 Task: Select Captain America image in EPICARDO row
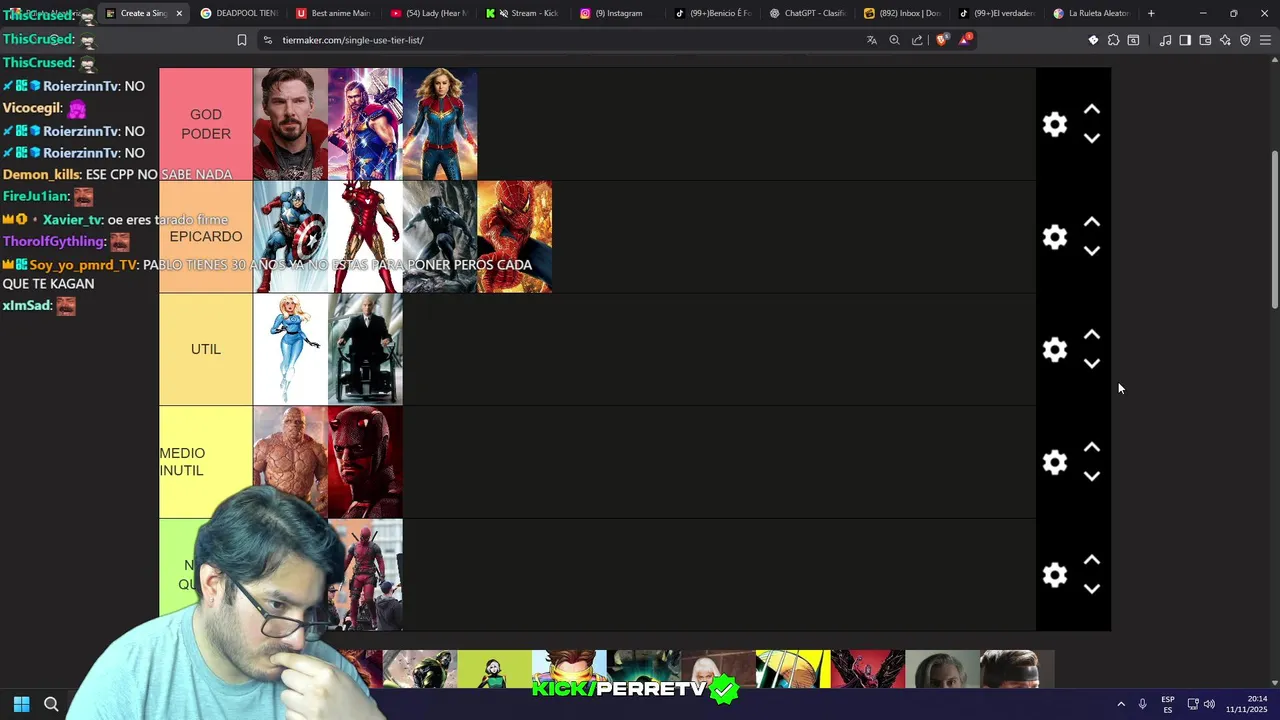click(290, 237)
